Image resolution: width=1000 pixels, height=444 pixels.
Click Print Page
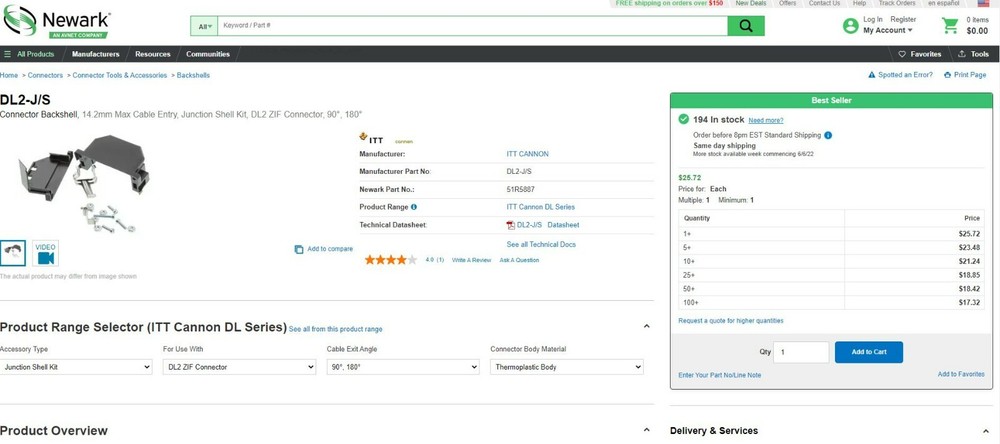click(965, 75)
